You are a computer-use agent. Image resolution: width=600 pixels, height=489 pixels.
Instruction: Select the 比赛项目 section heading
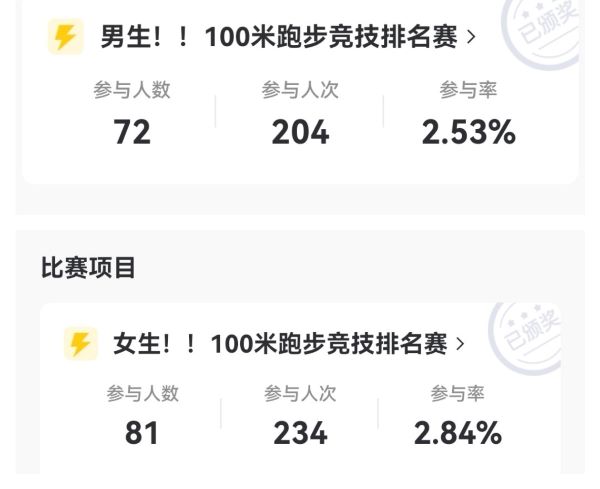[x=88, y=268]
